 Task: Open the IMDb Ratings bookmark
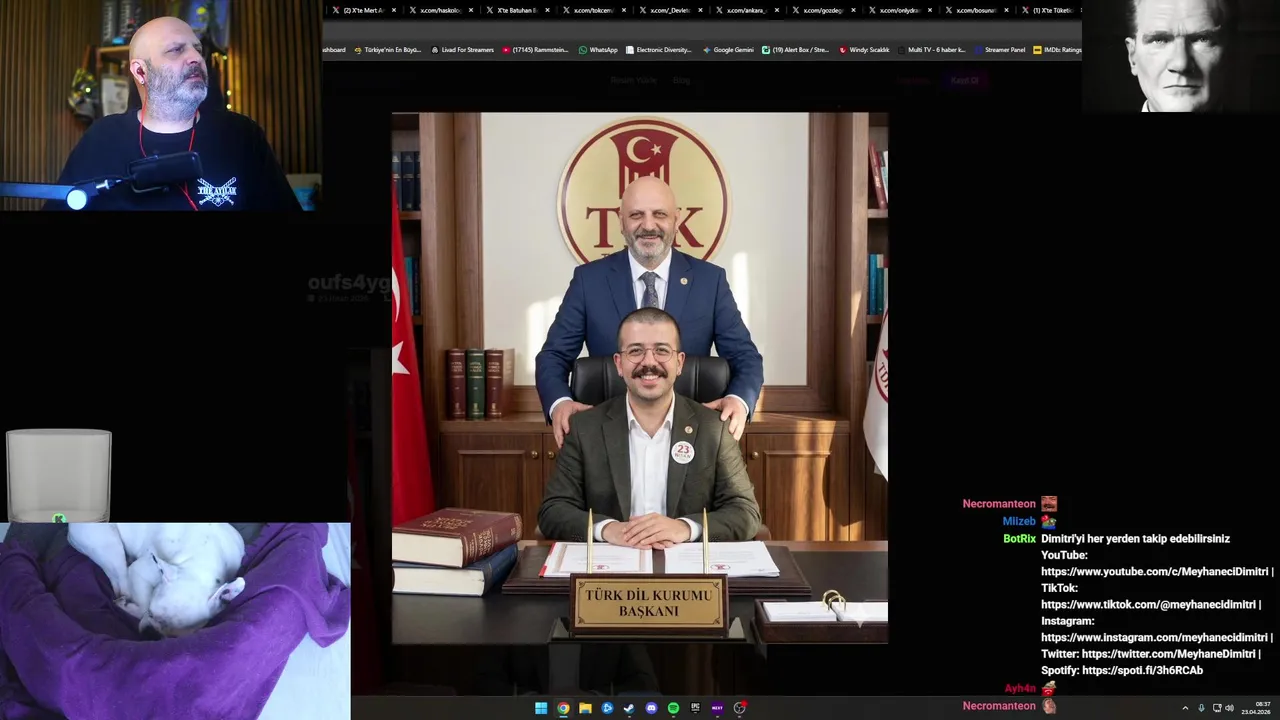[x=1057, y=50]
